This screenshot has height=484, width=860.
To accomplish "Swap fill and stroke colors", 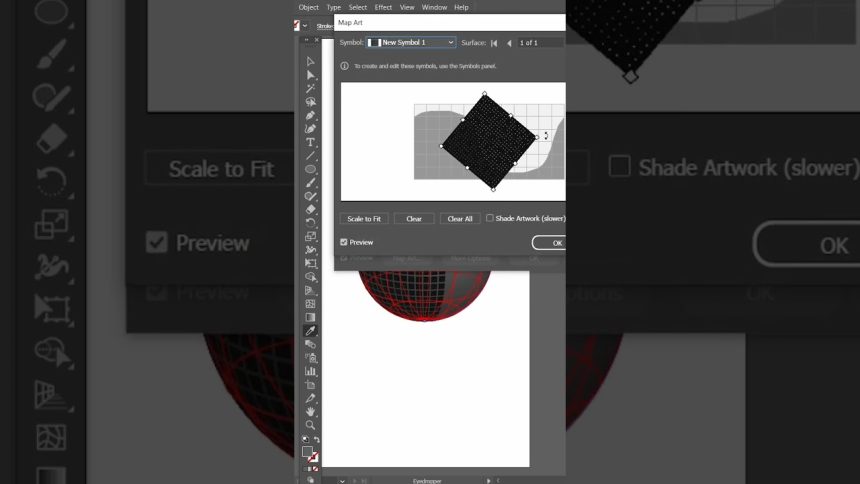I will click(316, 440).
